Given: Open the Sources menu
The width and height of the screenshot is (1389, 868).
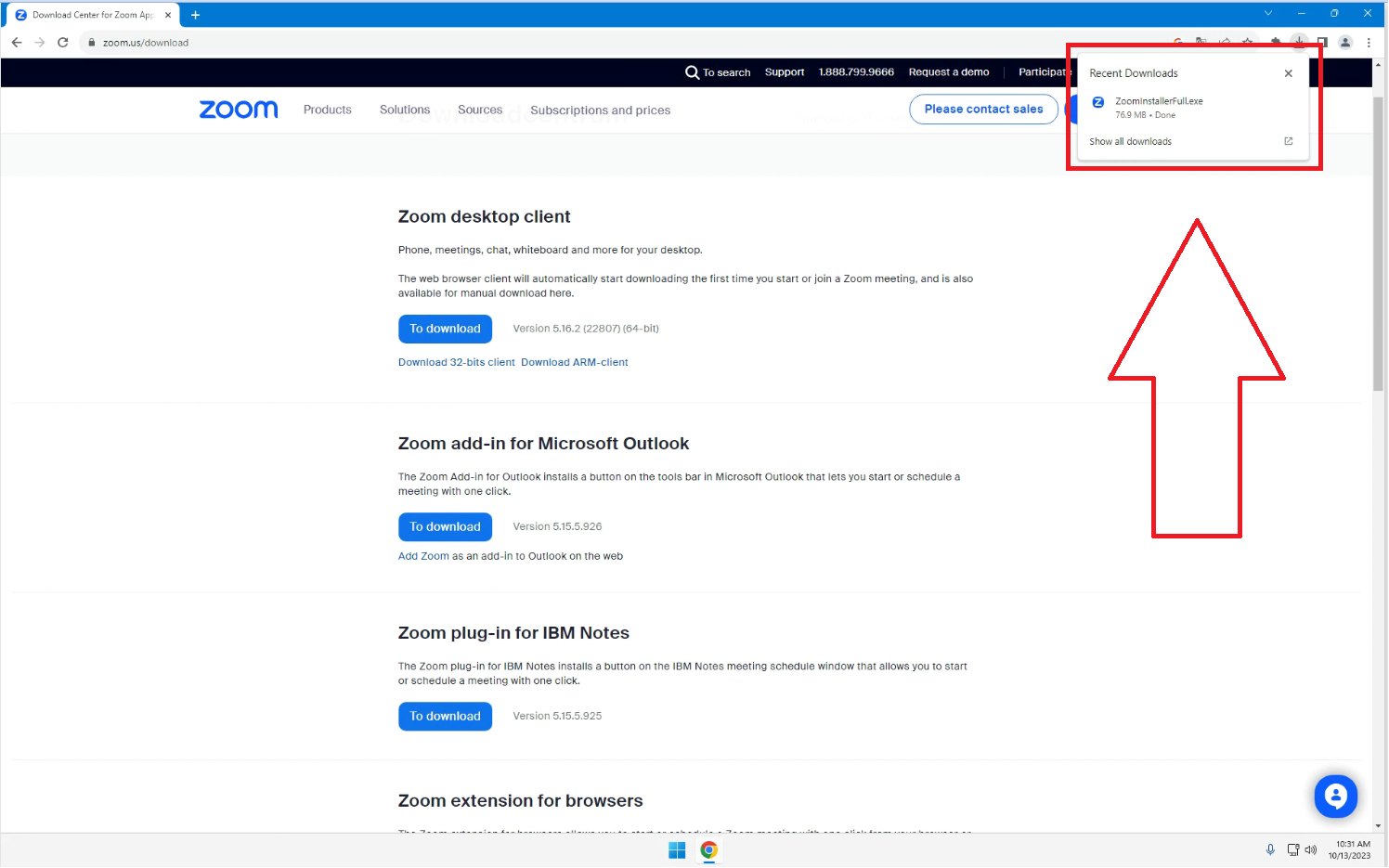Looking at the screenshot, I should pos(480,110).
